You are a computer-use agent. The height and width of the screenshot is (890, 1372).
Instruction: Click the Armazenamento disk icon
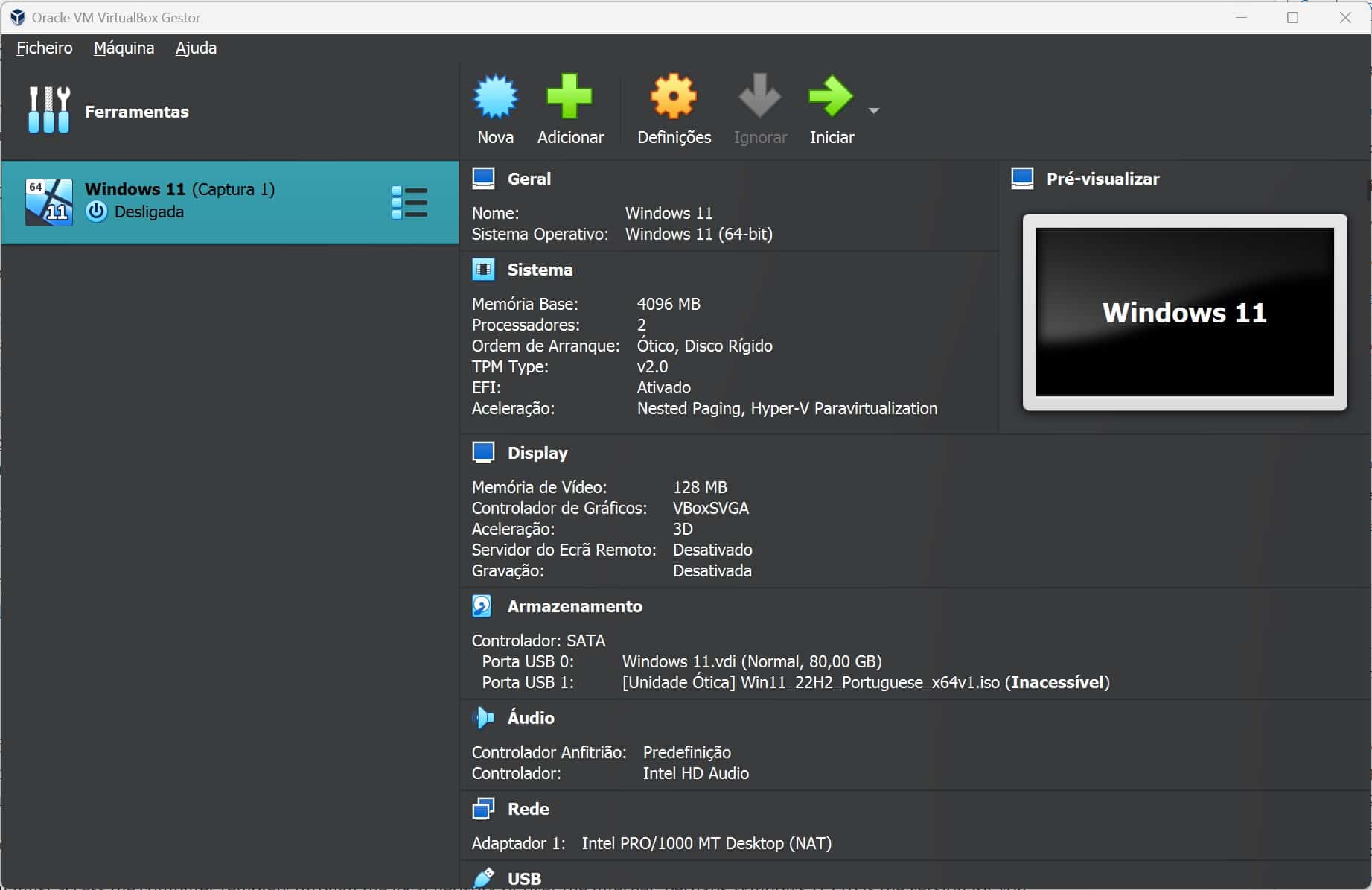(x=482, y=606)
